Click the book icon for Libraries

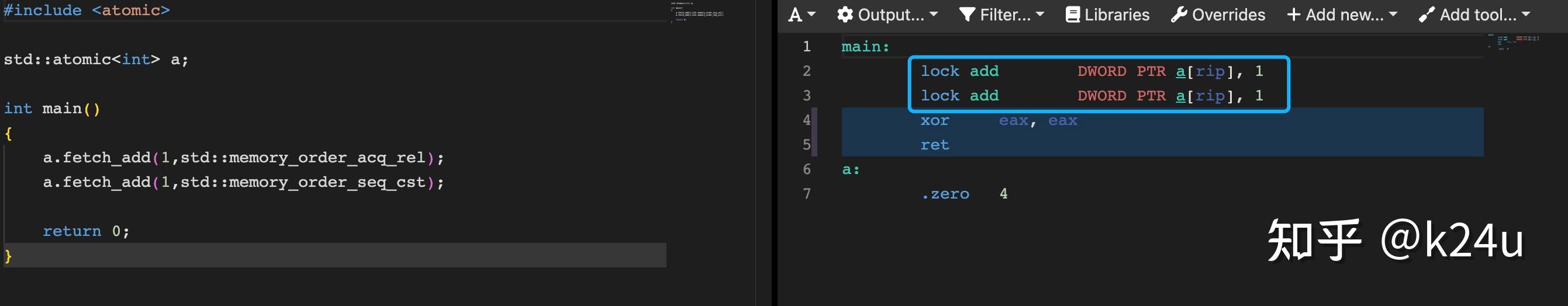(1073, 15)
